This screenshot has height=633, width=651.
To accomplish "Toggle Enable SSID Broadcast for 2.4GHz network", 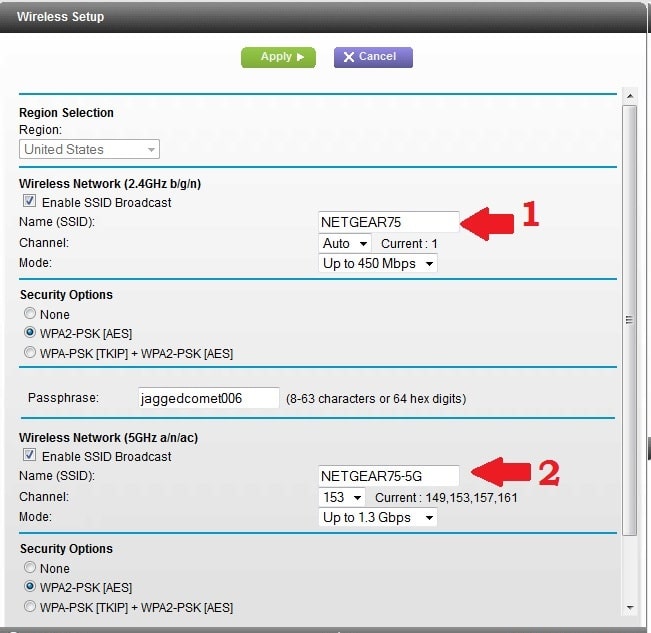I will (x=29, y=203).
